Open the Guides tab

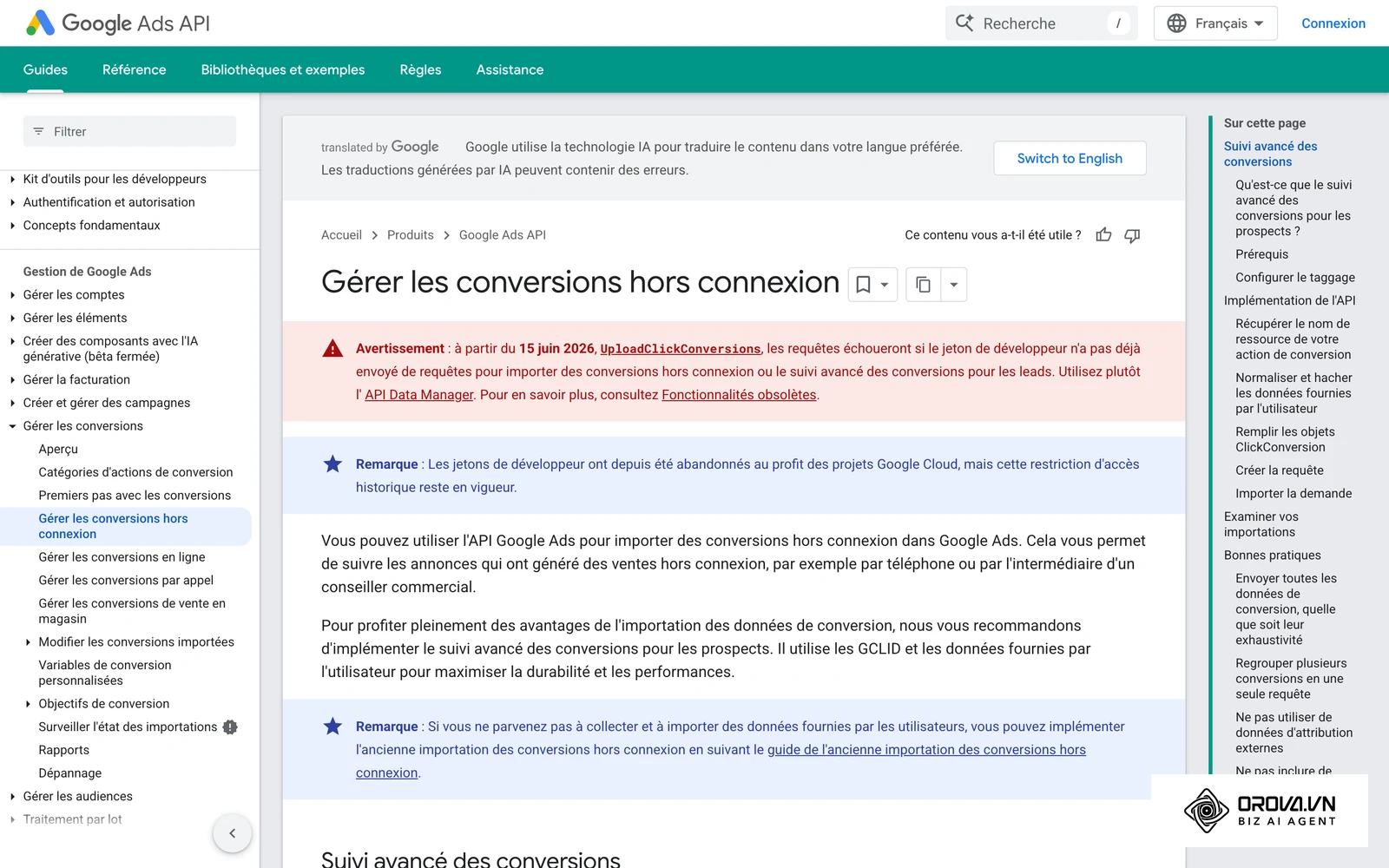pos(45,69)
